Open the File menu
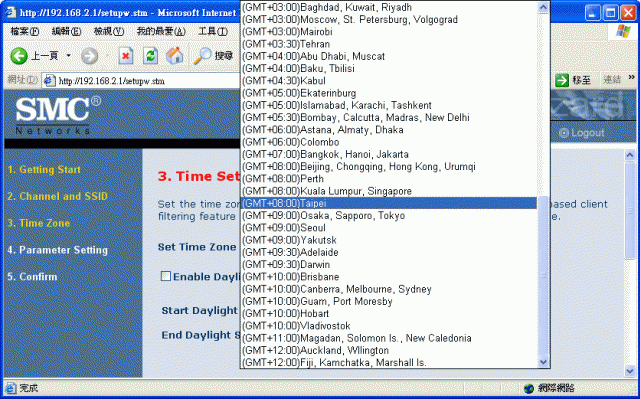Image resolution: width=640 pixels, height=399 pixels. (24, 31)
